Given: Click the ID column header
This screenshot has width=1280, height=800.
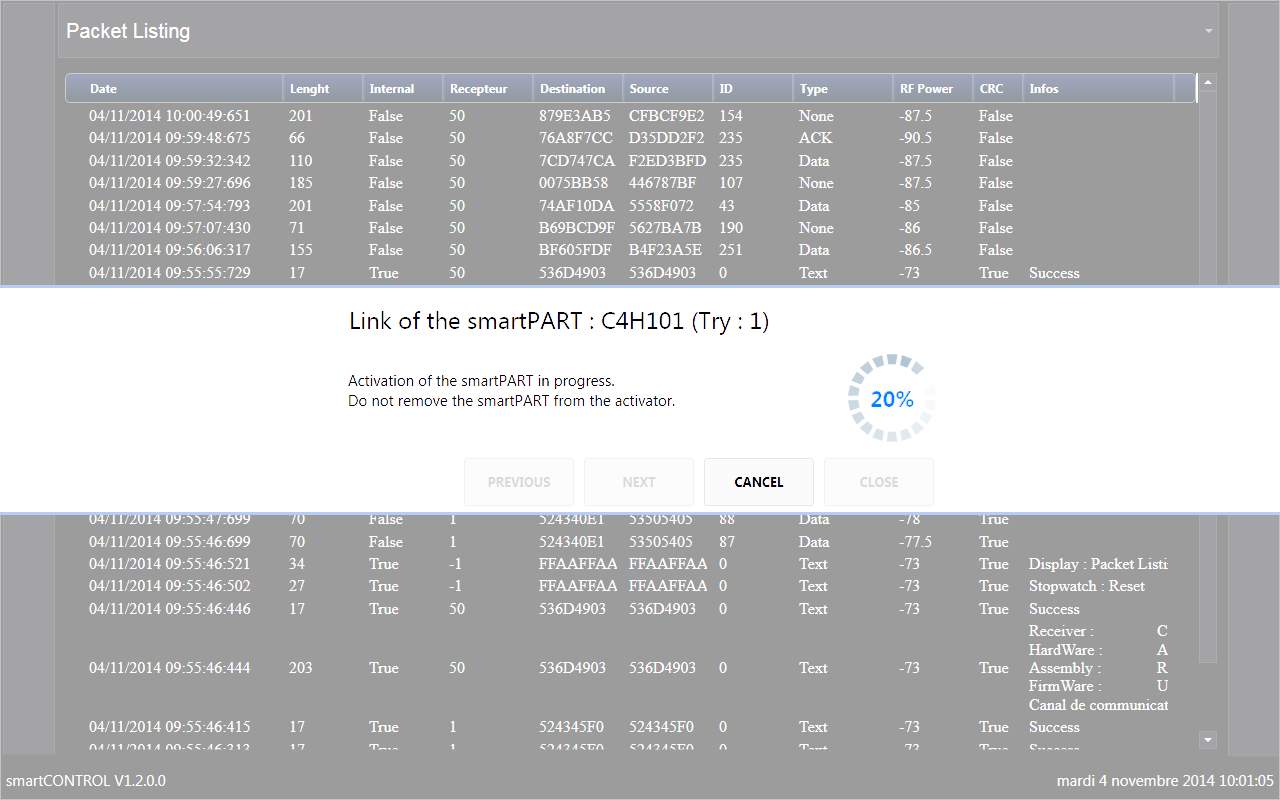Looking at the screenshot, I should point(752,89).
